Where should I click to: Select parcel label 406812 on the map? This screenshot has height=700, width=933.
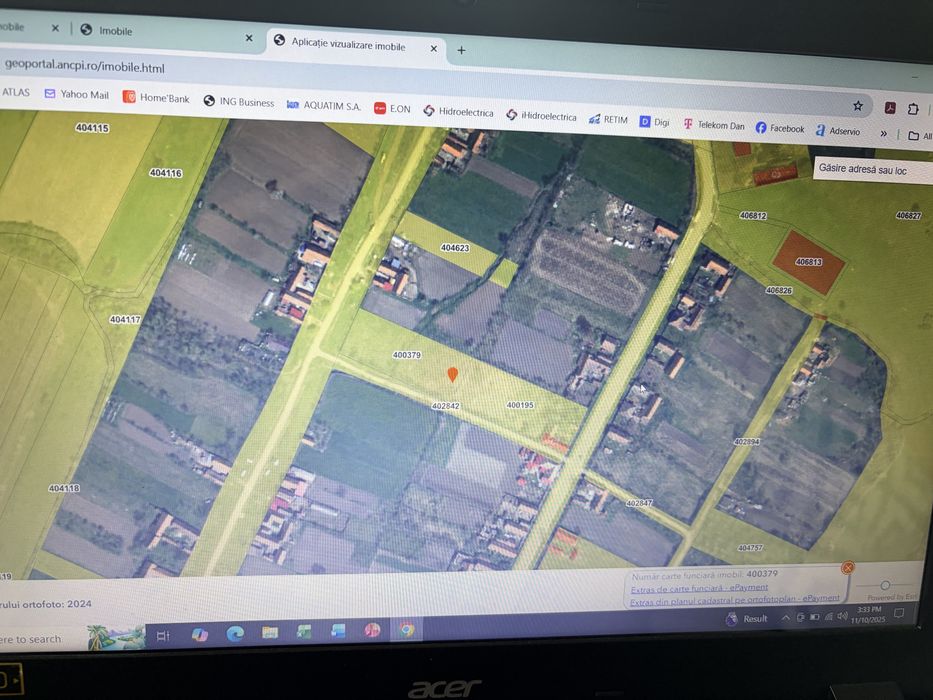pyautogui.click(x=753, y=215)
